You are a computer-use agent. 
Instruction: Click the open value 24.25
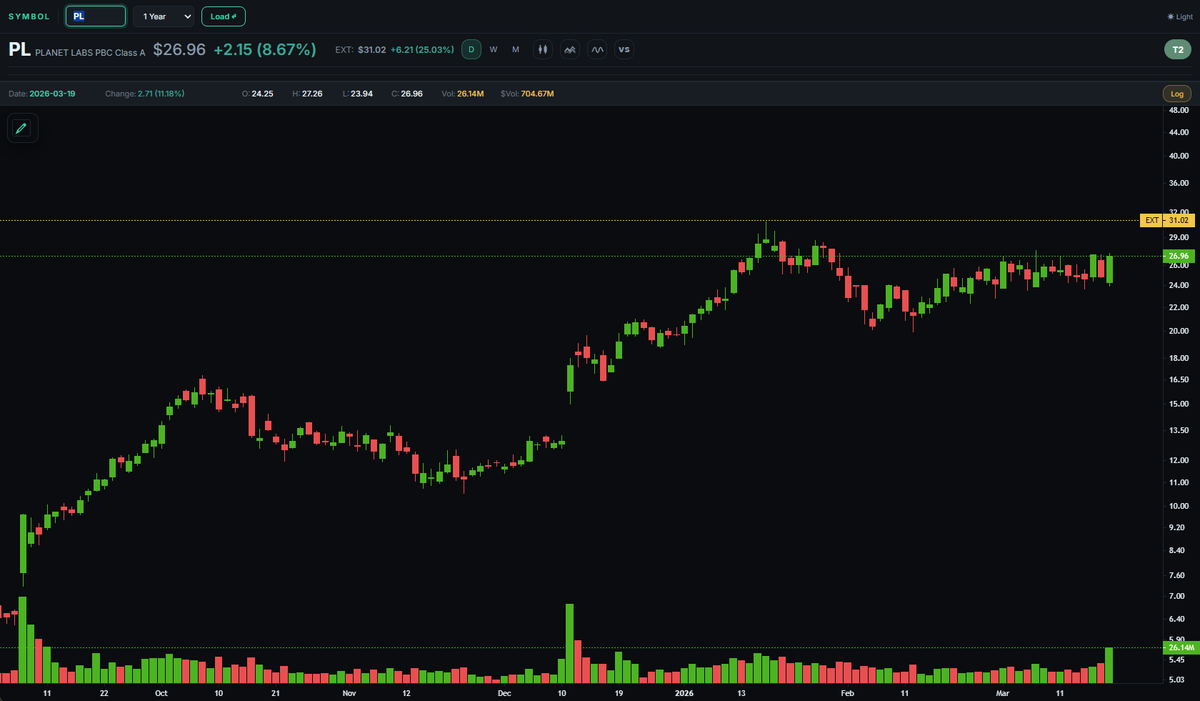pos(262,93)
